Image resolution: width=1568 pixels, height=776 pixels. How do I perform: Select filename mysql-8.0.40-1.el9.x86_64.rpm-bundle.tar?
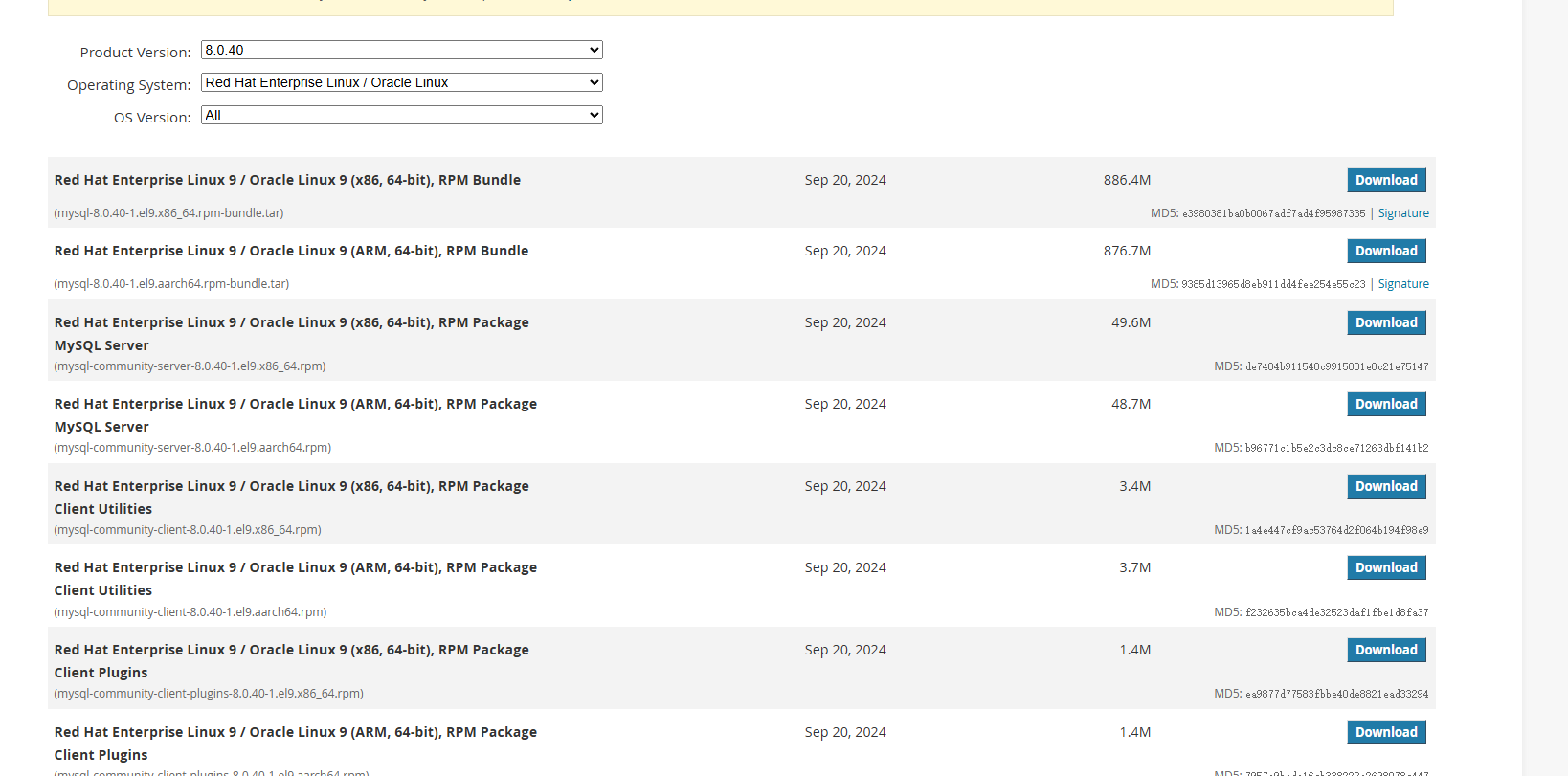tap(168, 213)
